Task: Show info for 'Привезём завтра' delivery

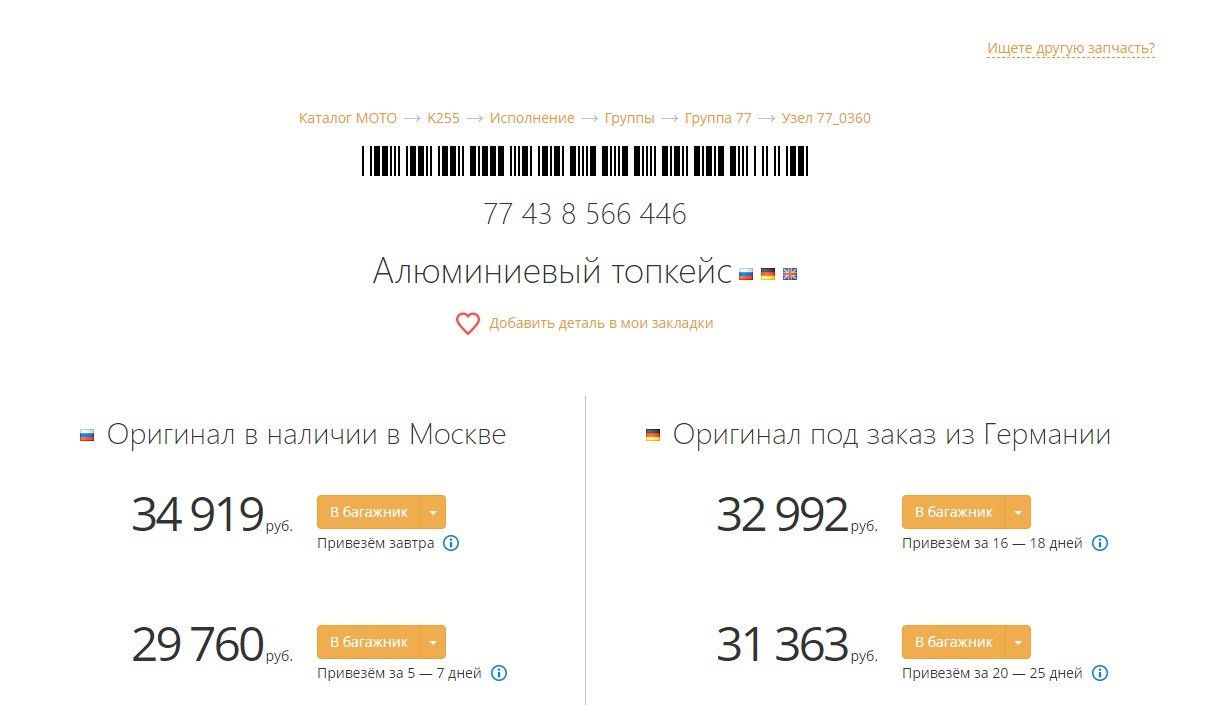Action: point(451,544)
